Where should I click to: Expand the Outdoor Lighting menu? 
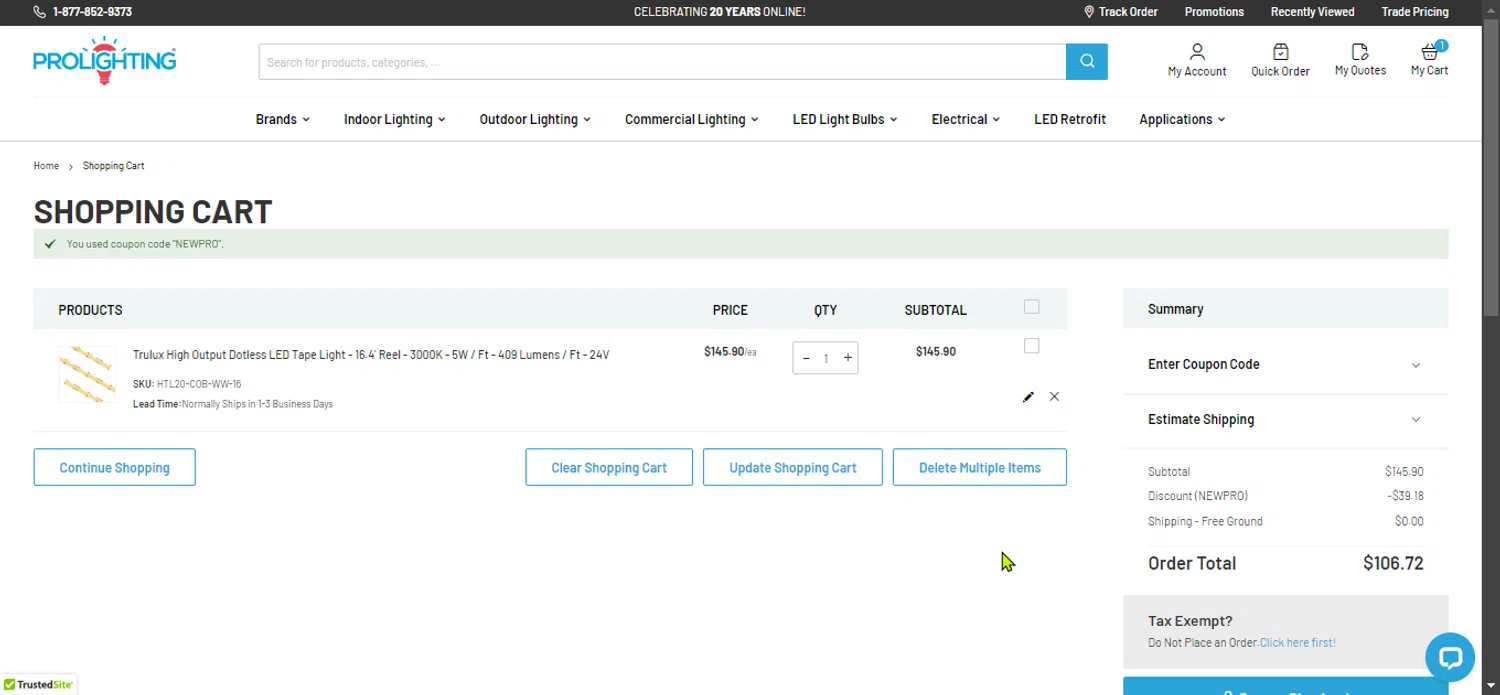coord(535,119)
